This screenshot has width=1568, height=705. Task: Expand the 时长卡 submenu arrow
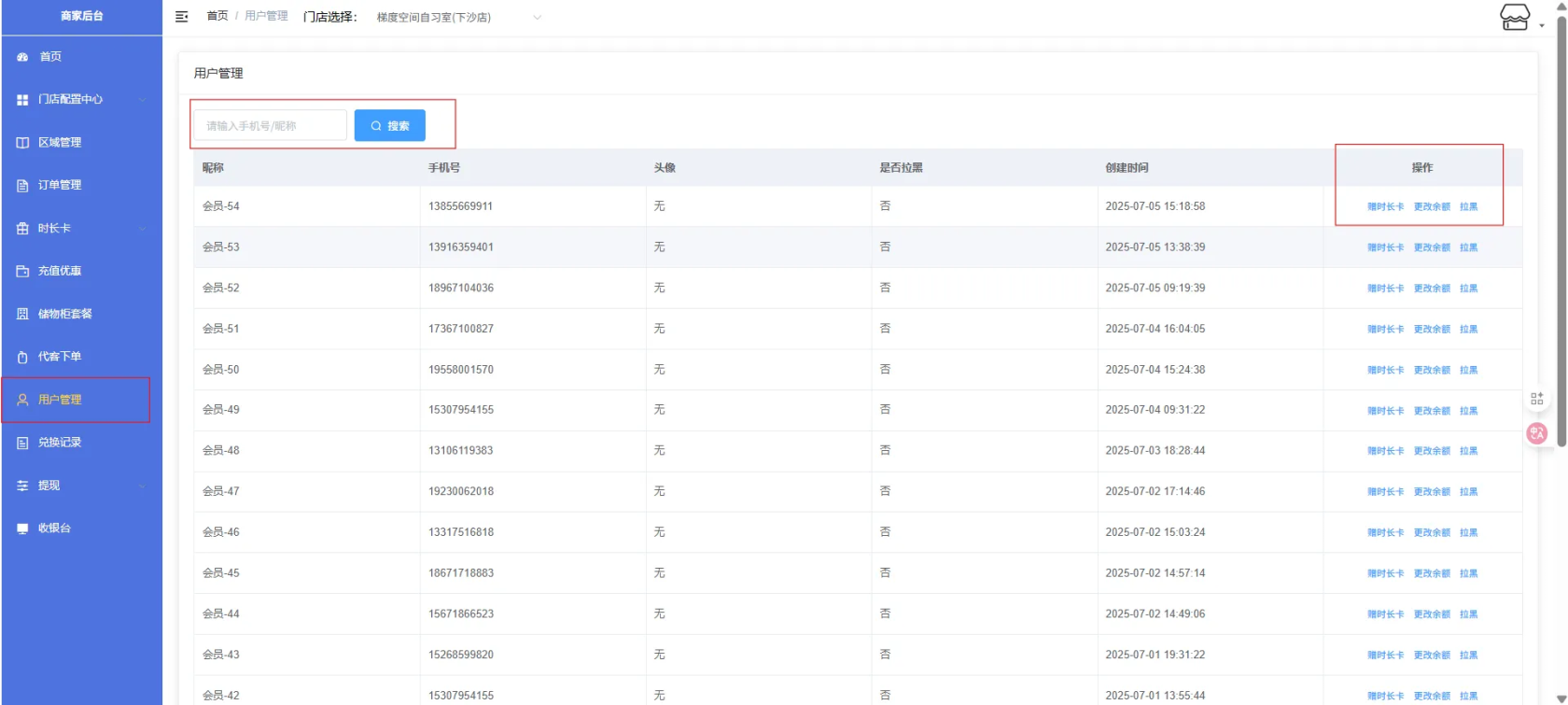pyautogui.click(x=142, y=229)
